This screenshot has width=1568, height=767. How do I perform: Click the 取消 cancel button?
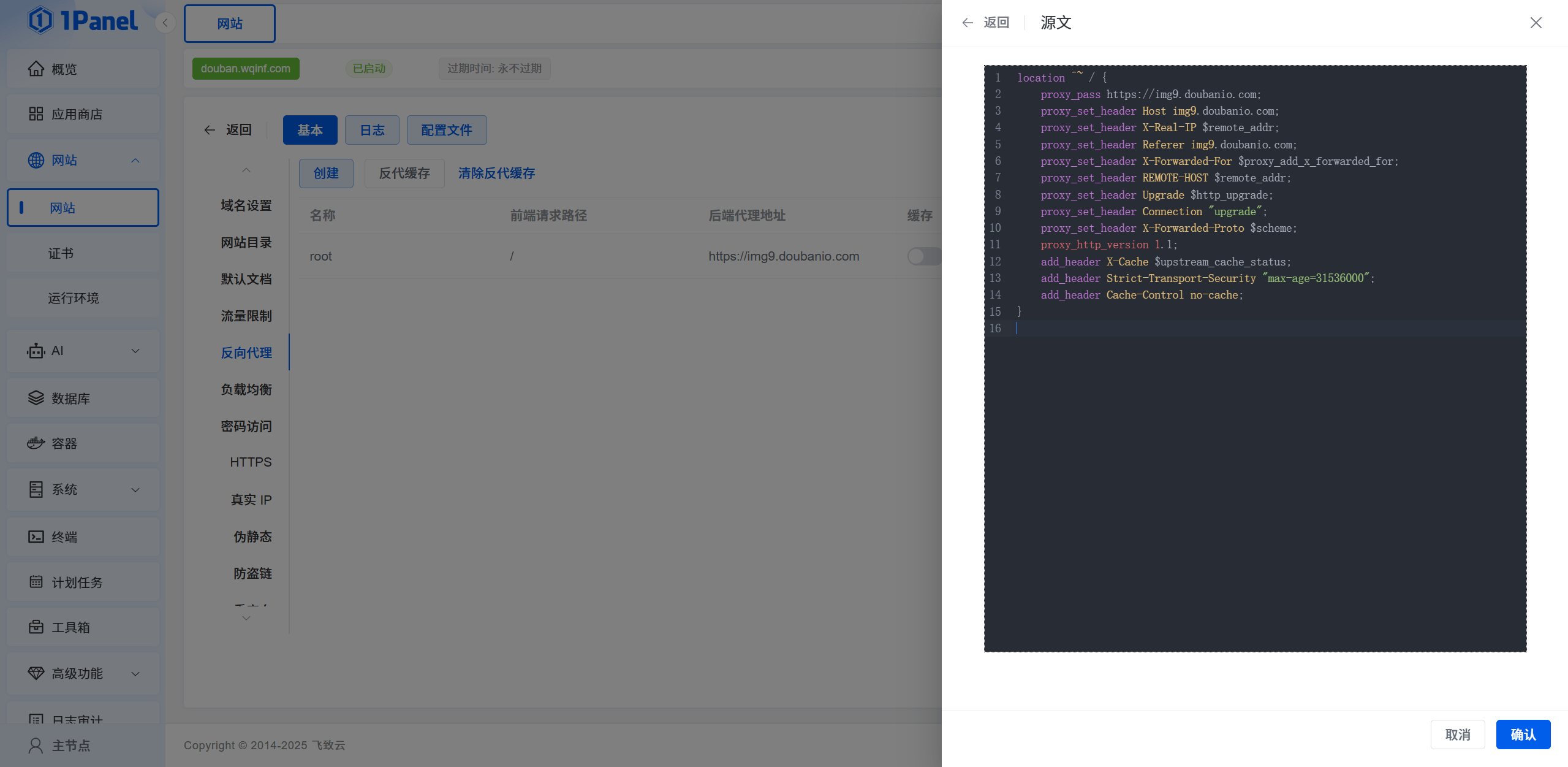point(1457,735)
